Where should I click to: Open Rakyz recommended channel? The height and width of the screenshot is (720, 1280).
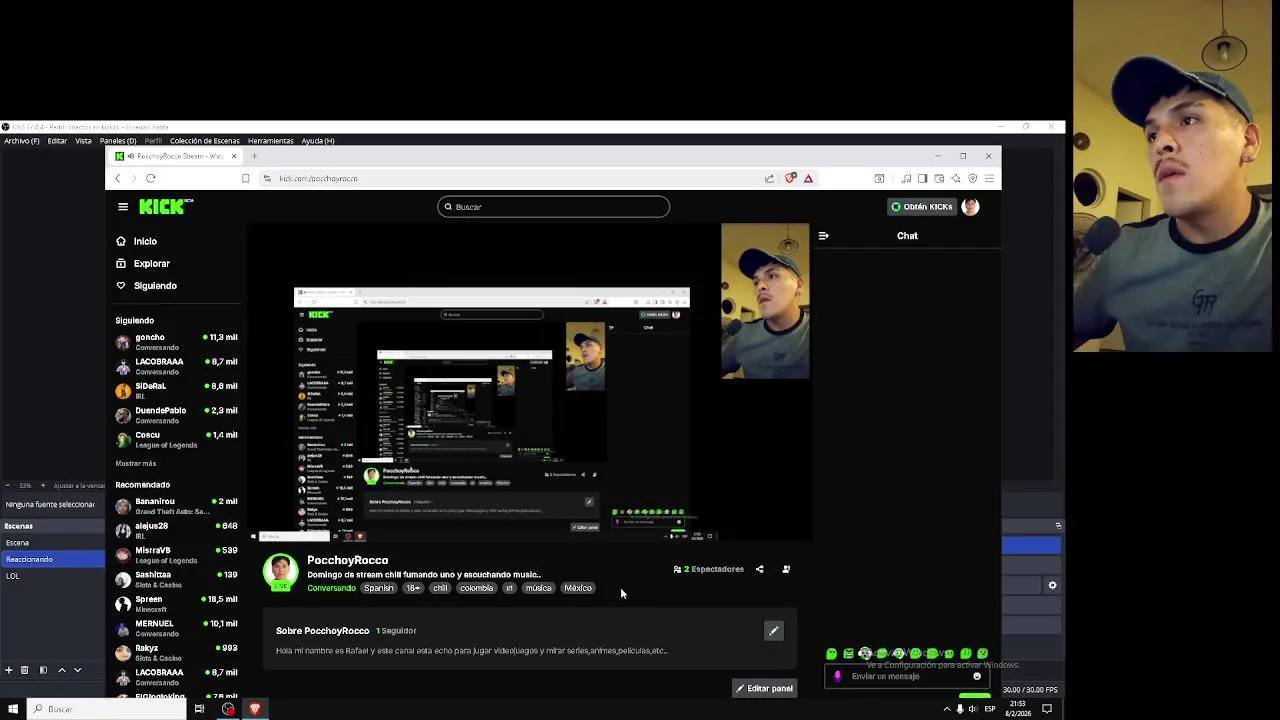click(x=176, y=653)
